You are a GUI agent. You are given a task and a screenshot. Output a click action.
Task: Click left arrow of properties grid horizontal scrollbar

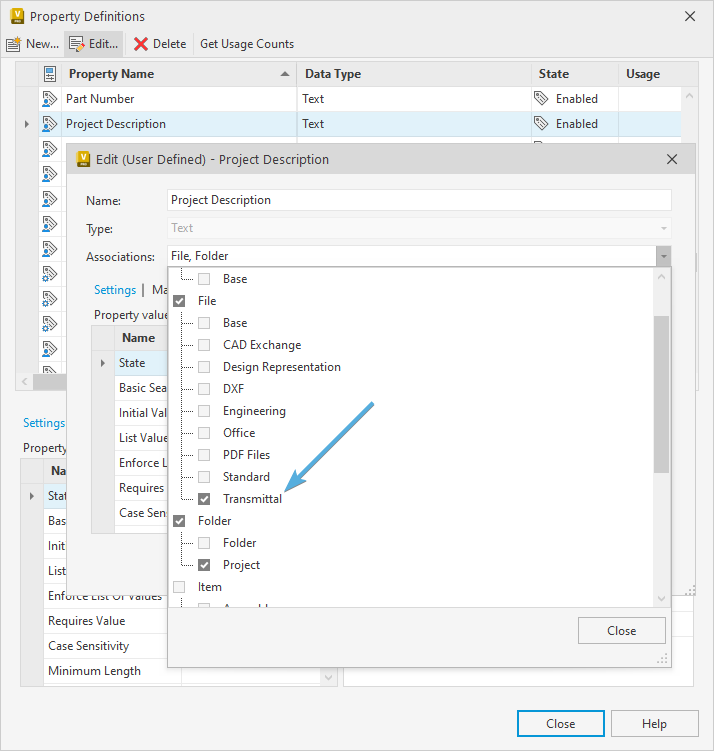point(25,382)
